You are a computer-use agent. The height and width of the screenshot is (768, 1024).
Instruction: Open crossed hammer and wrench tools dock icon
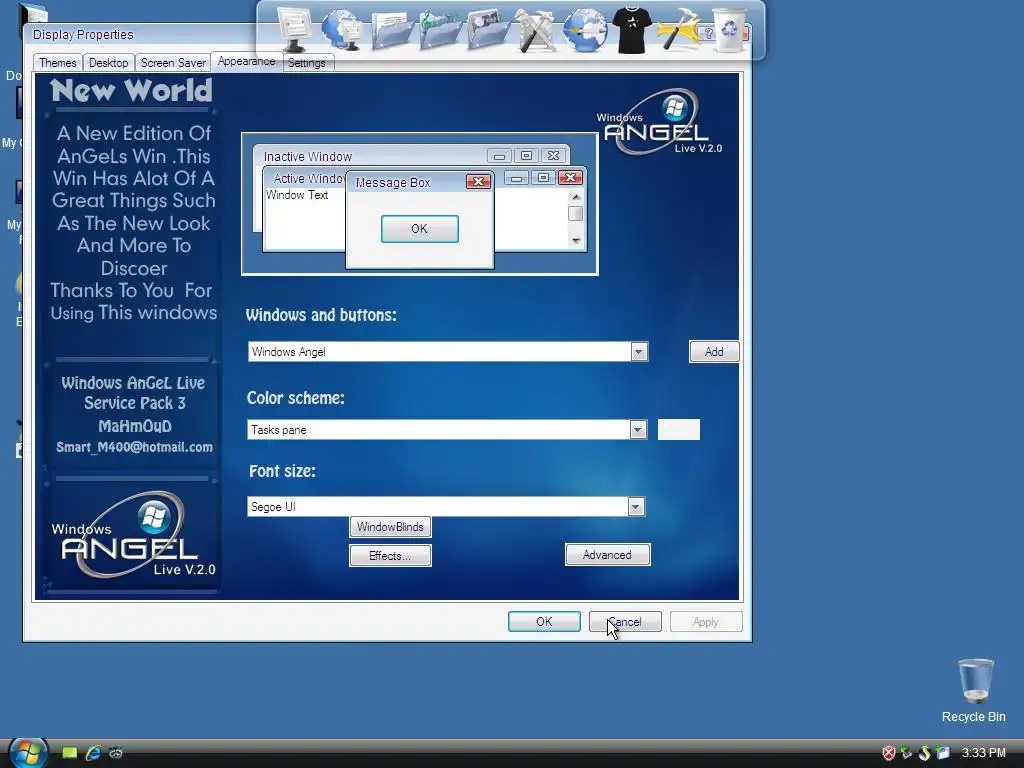pos(536,30)
